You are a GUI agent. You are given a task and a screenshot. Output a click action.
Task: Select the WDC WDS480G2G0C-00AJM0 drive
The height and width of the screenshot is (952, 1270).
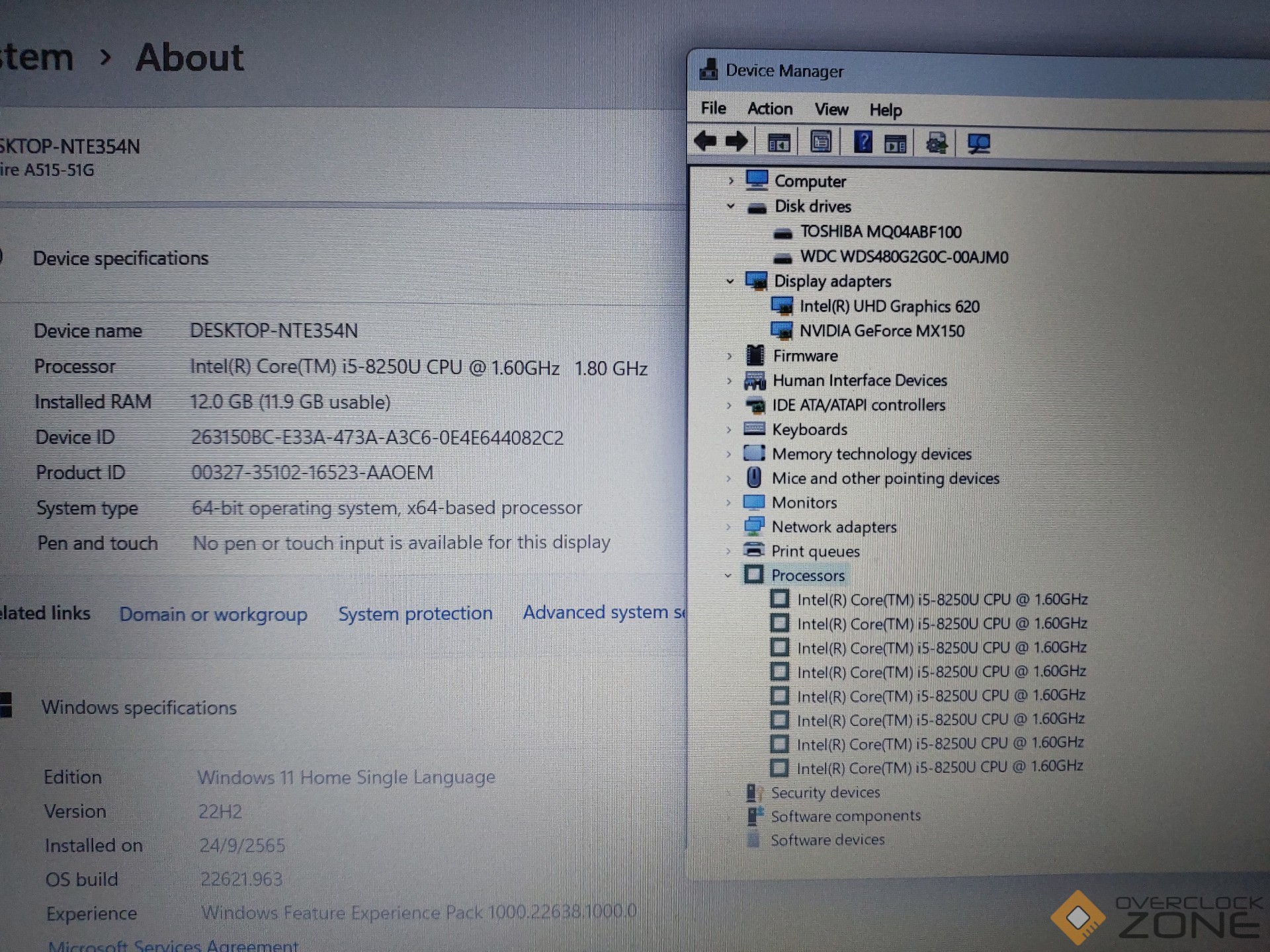point(904,257)
